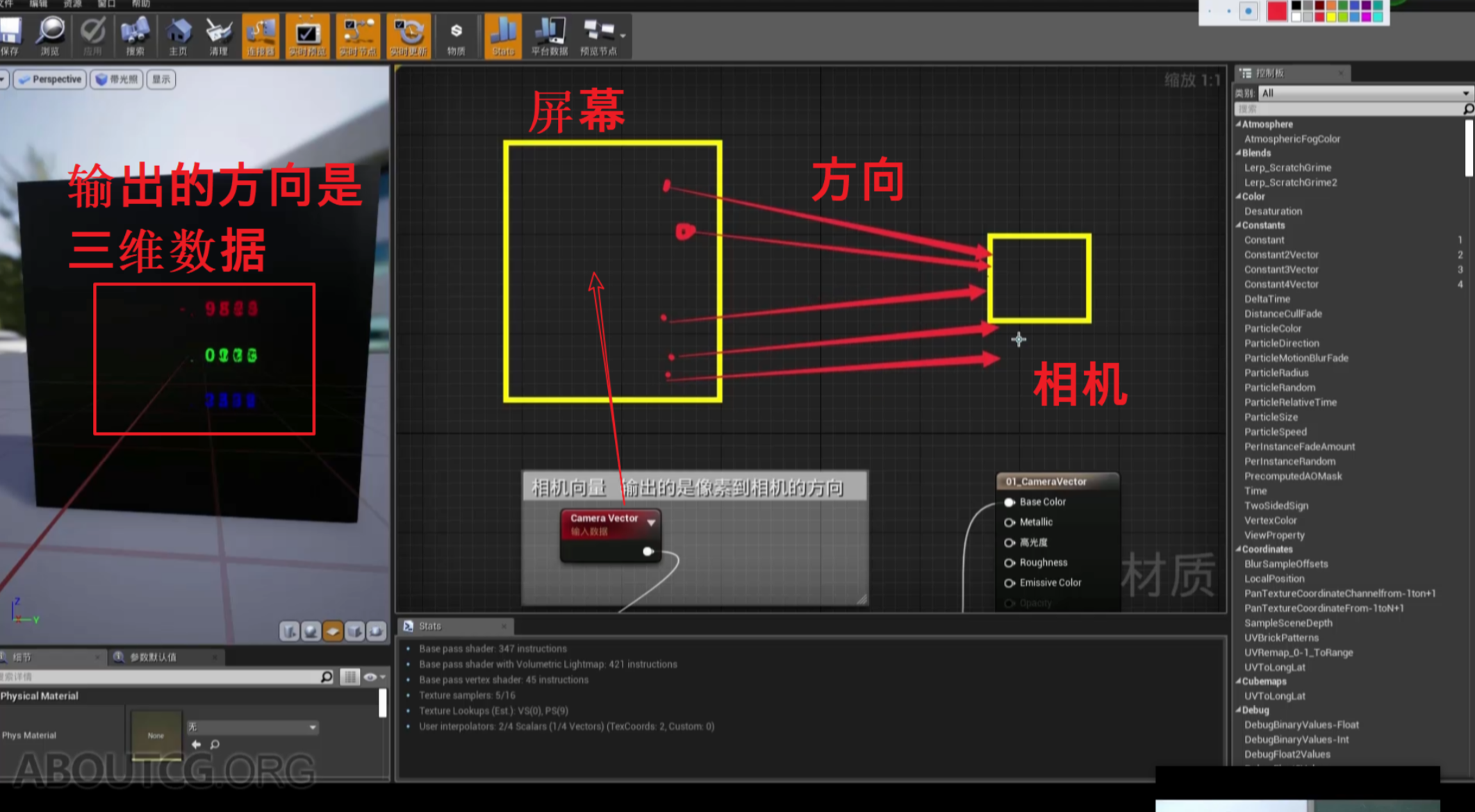The image size is (1475, 812).
Task: Open the Perspective view mode dropdown
Action: 49,79
